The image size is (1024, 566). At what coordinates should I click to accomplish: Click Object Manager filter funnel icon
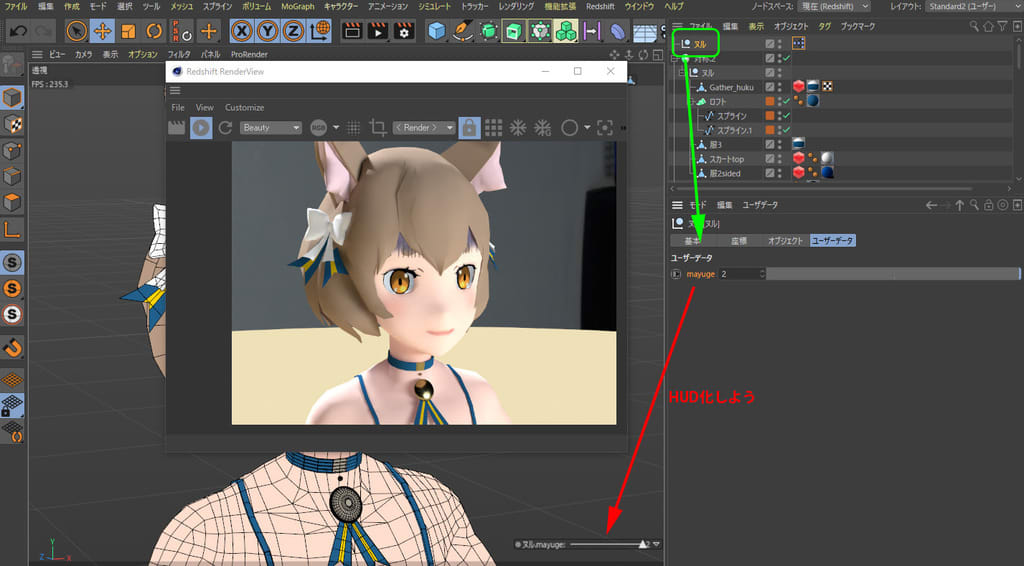point(1002,26)
